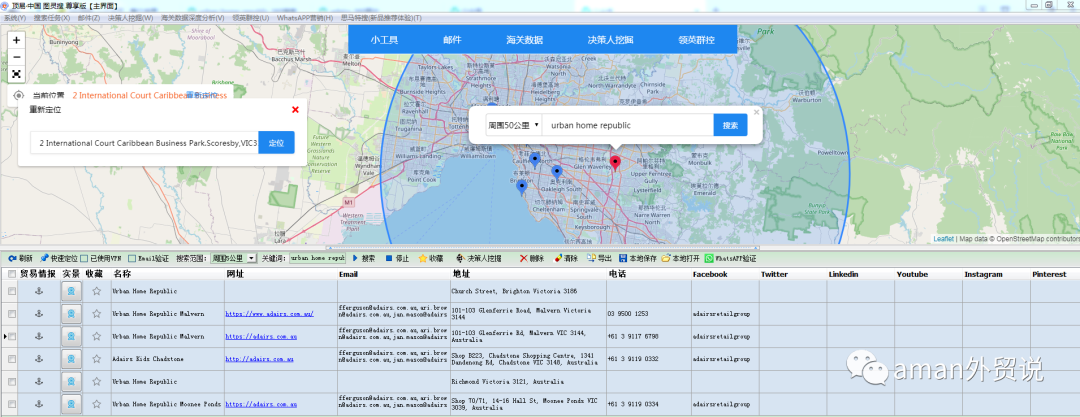
Task: Toggle the Email验证 checkbox
Action: point(132,259)
